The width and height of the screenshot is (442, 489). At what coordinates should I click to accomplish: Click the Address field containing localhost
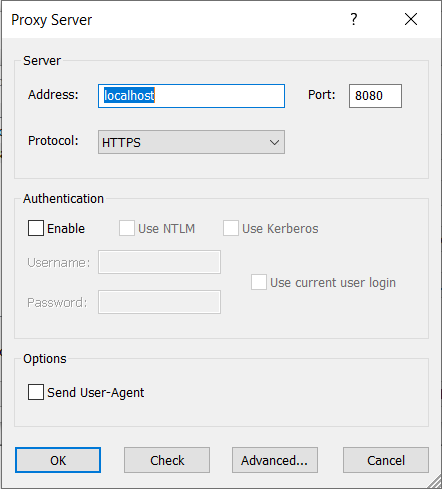[191, 96]
